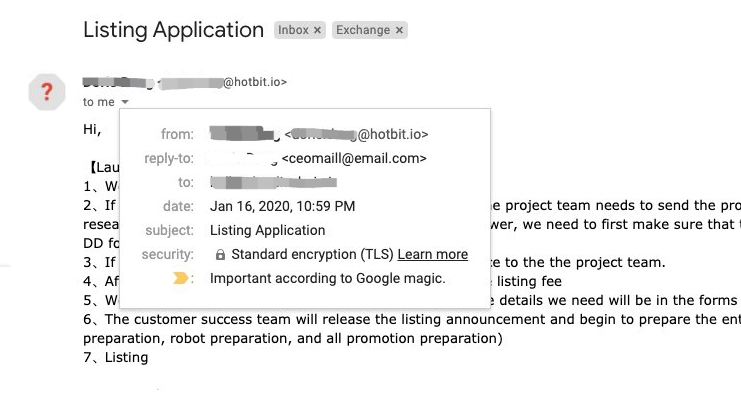Click the 'Important according to Google magic' text

tap(327, 278)
